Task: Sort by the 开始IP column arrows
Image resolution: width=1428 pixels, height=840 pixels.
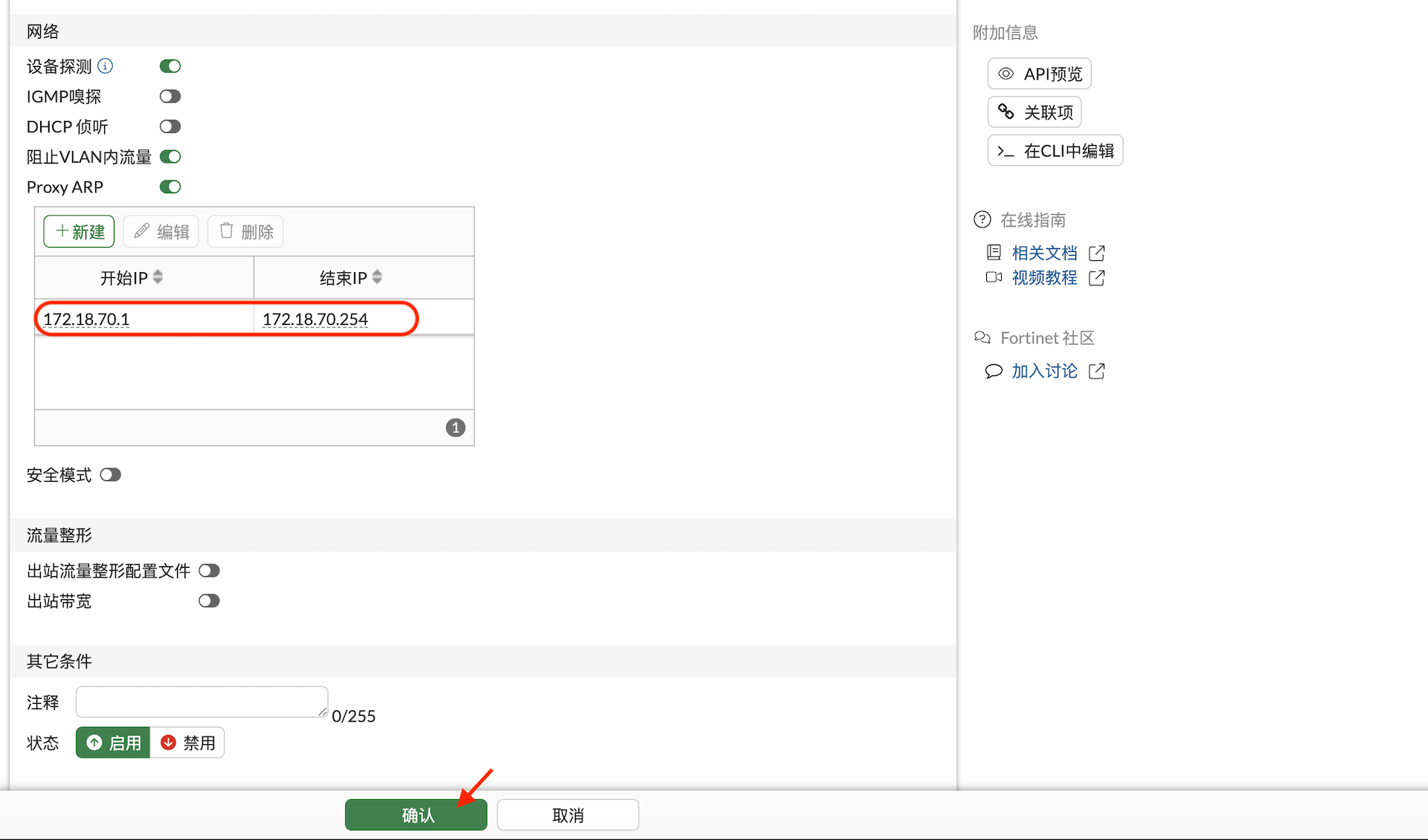Action: 158,277
